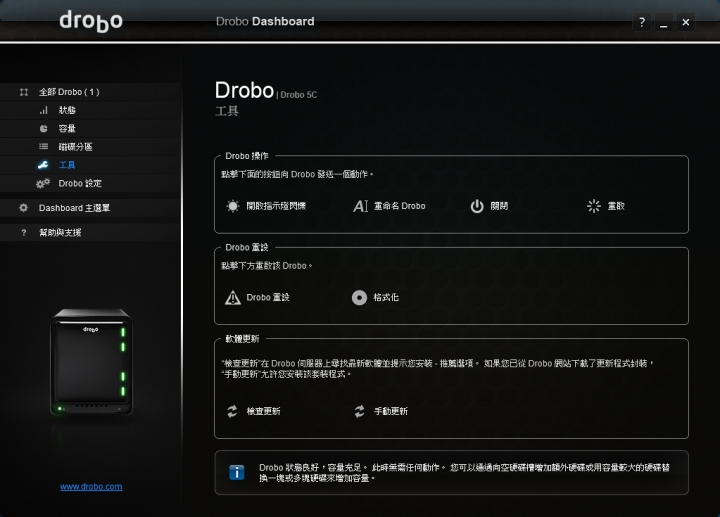
Task: Click the 關閉 power shutdown icon
Action: 477,206
